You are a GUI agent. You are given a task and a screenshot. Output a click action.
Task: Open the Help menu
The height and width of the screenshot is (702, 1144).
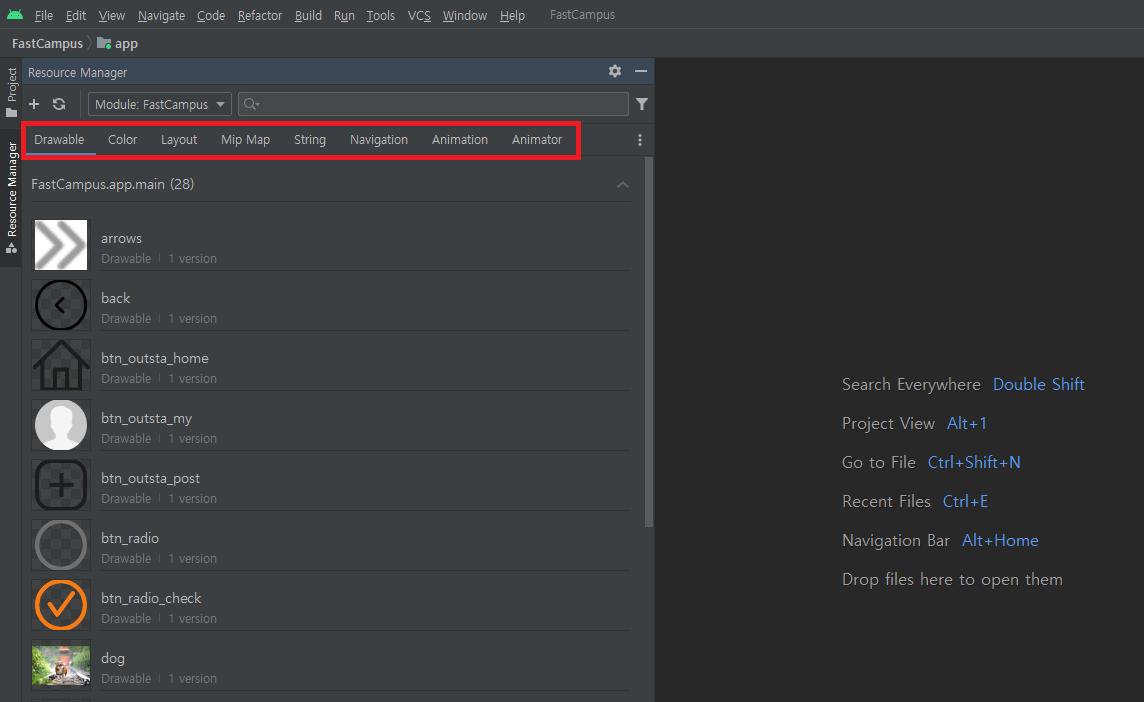point(512,15)
